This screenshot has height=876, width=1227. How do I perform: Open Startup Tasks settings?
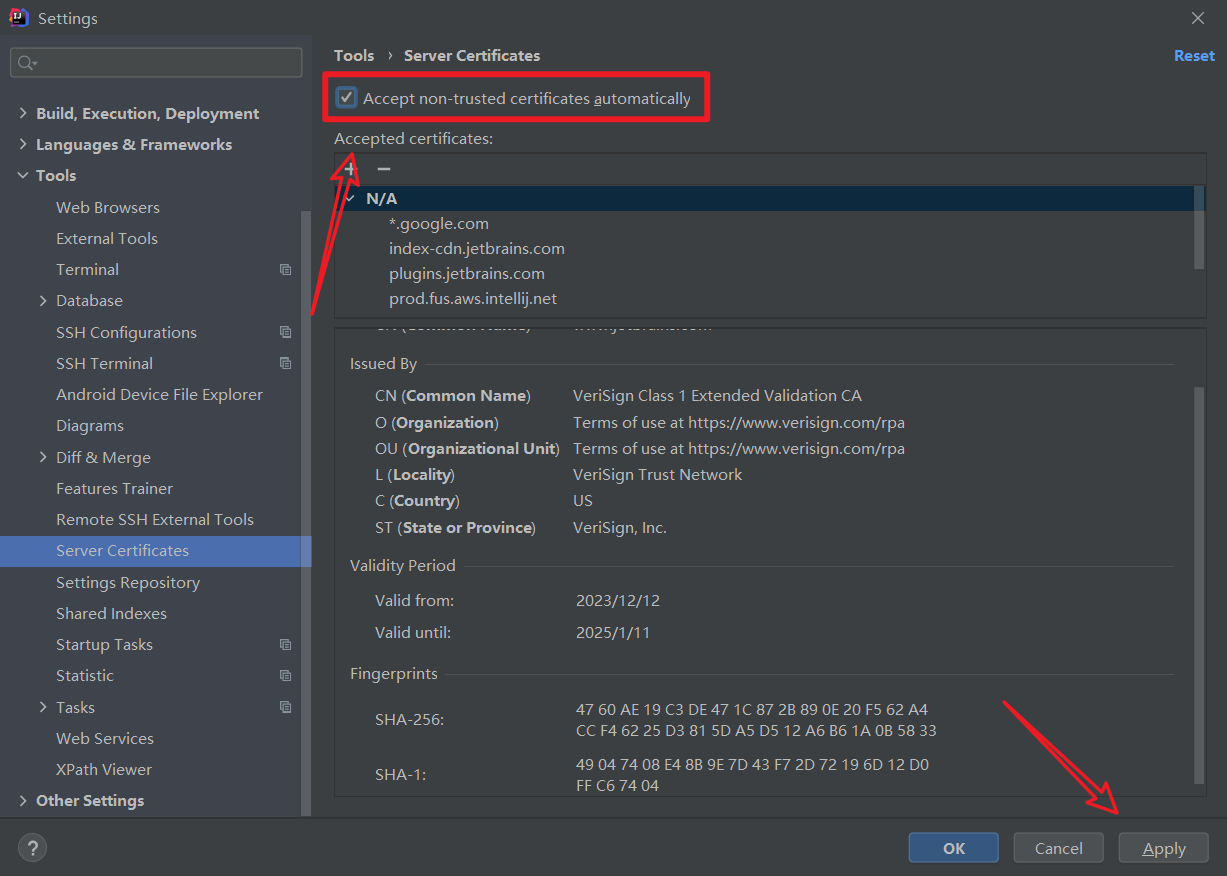pyautogui.click(x=104, y=644)
